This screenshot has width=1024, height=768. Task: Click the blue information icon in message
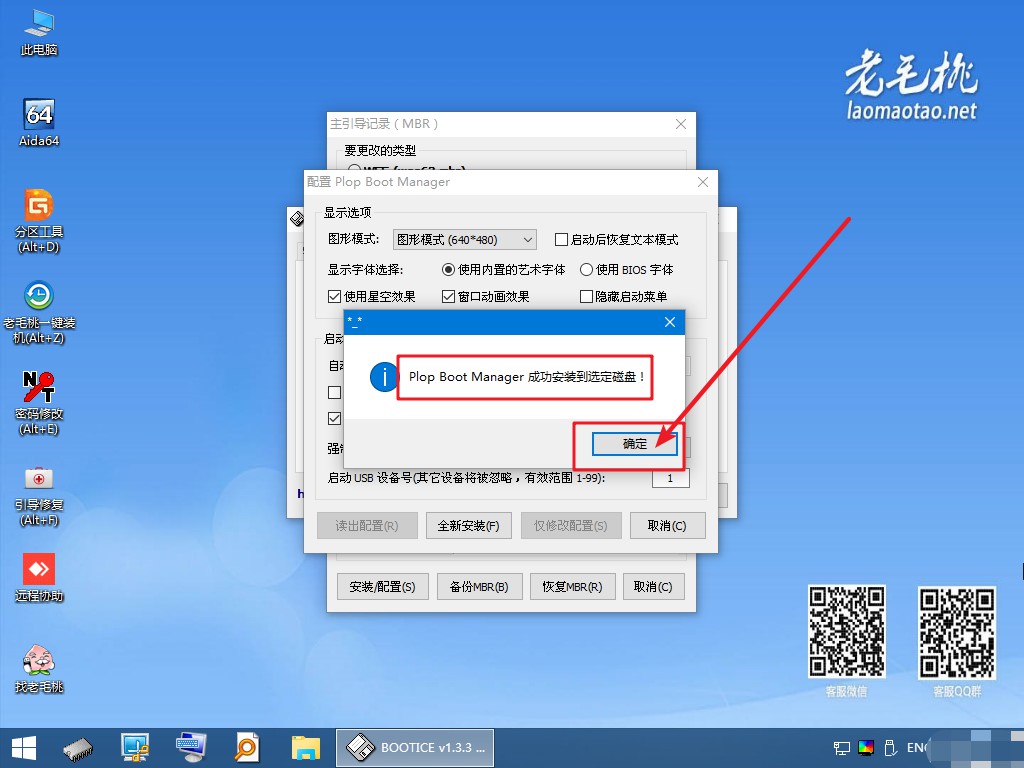coord(384,377)
